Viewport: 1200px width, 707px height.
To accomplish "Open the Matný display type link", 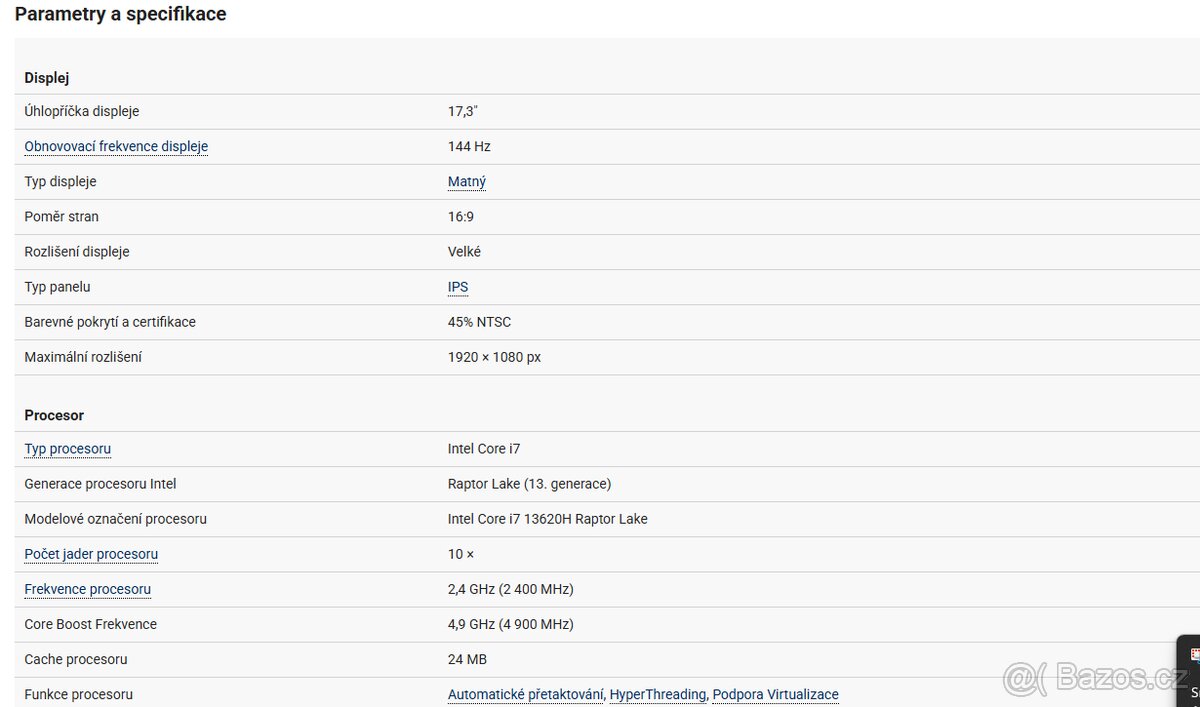I will (467, 181).
